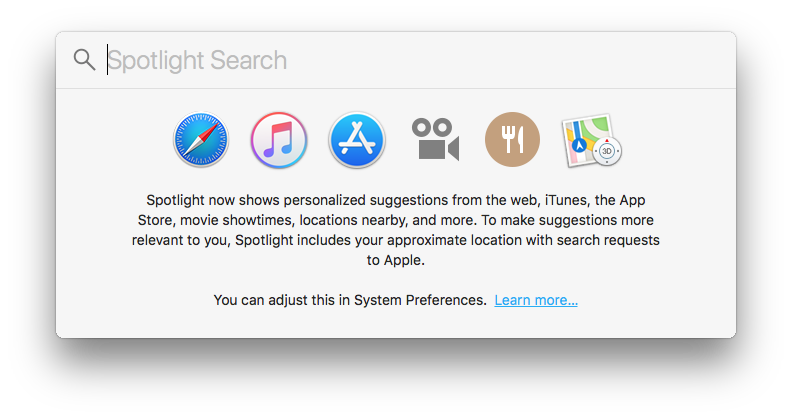The image size is (792, 418).
Task: Select the fork and knife restaurant icon
Action: [512, 139]
